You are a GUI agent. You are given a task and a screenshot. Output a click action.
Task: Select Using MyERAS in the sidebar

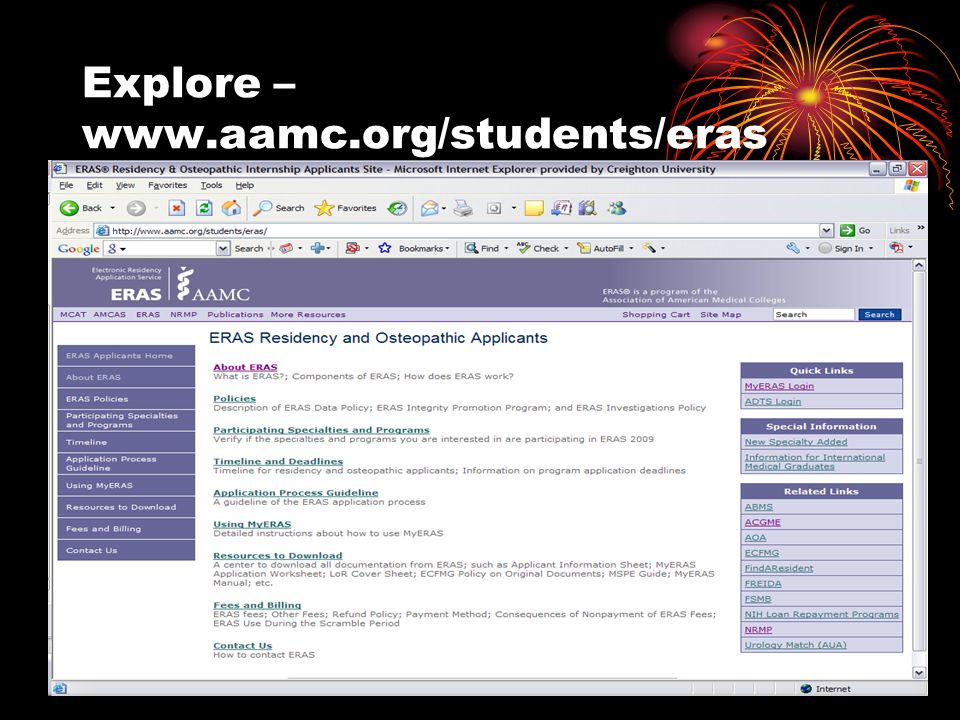click(x=126, y=486)
